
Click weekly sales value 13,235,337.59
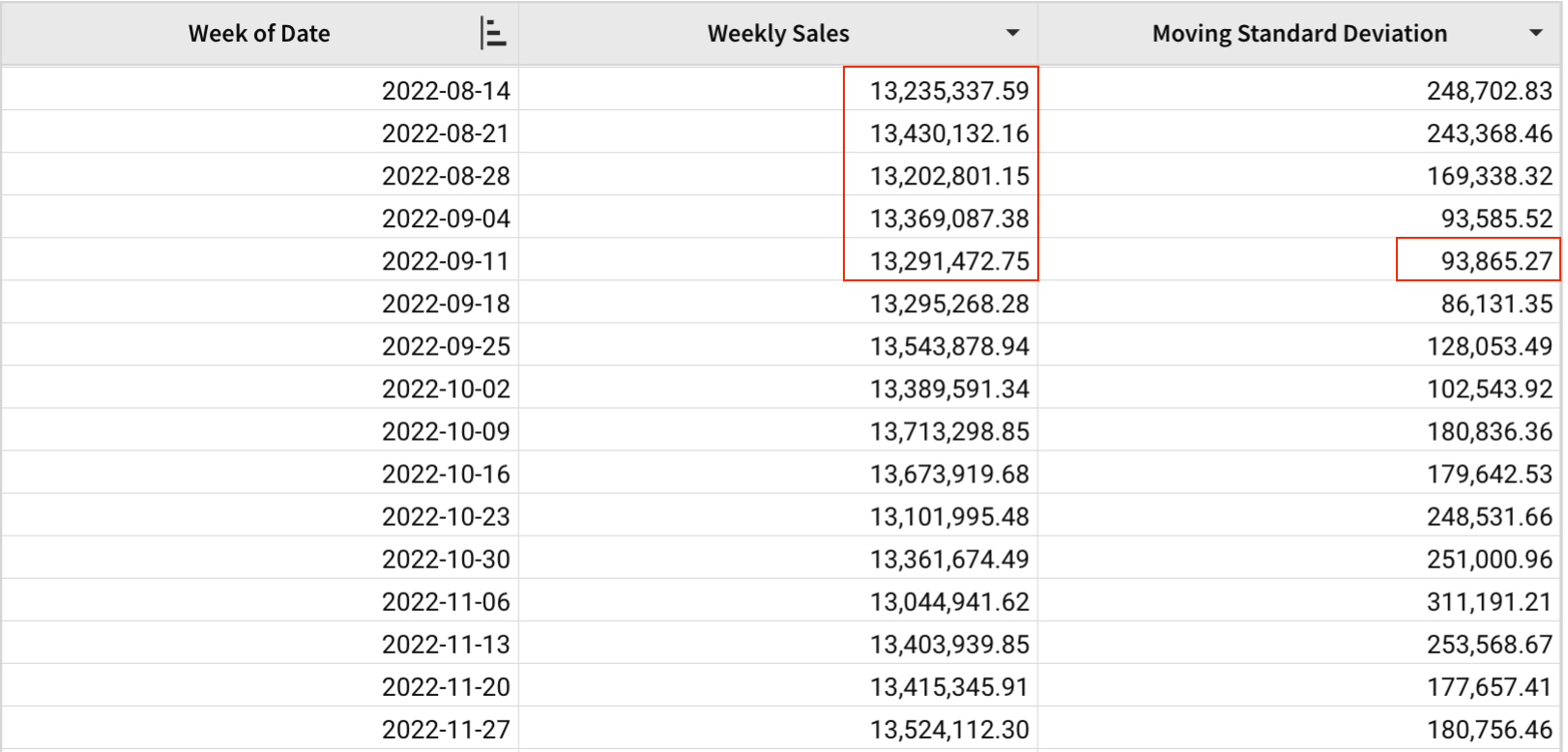click(x=949, y=91)
